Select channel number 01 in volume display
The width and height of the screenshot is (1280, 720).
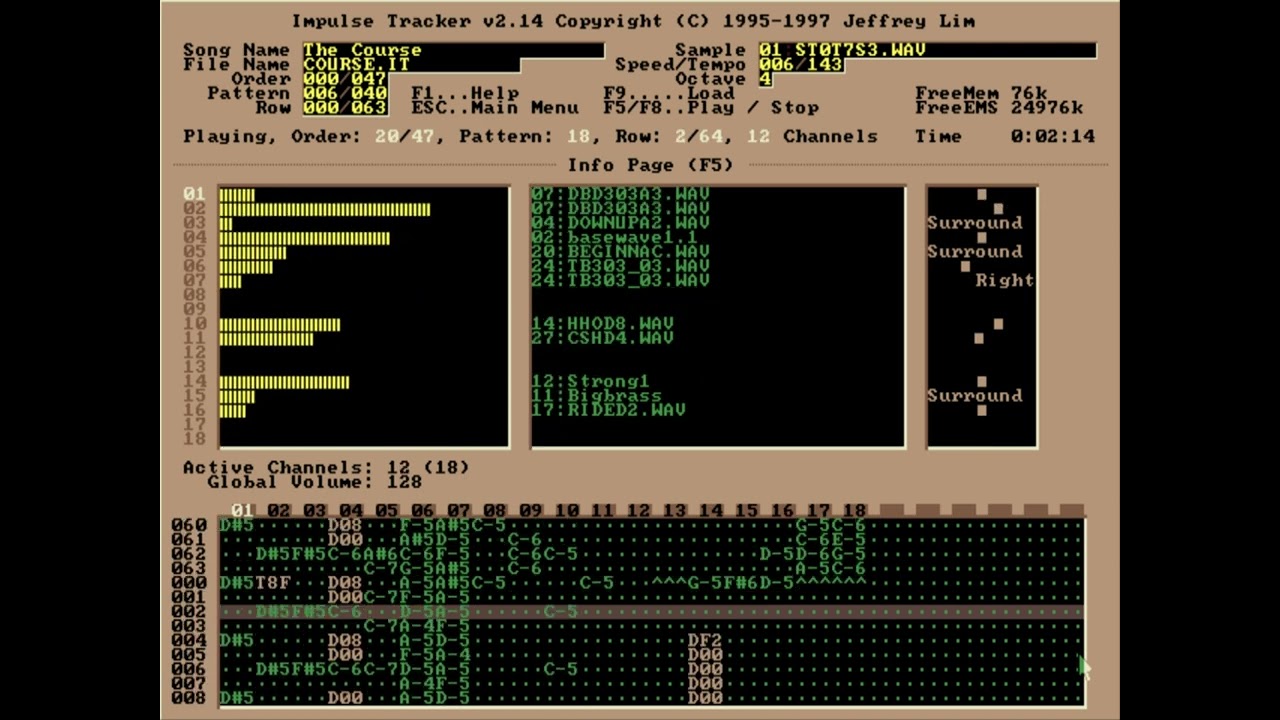pos(194,194)
